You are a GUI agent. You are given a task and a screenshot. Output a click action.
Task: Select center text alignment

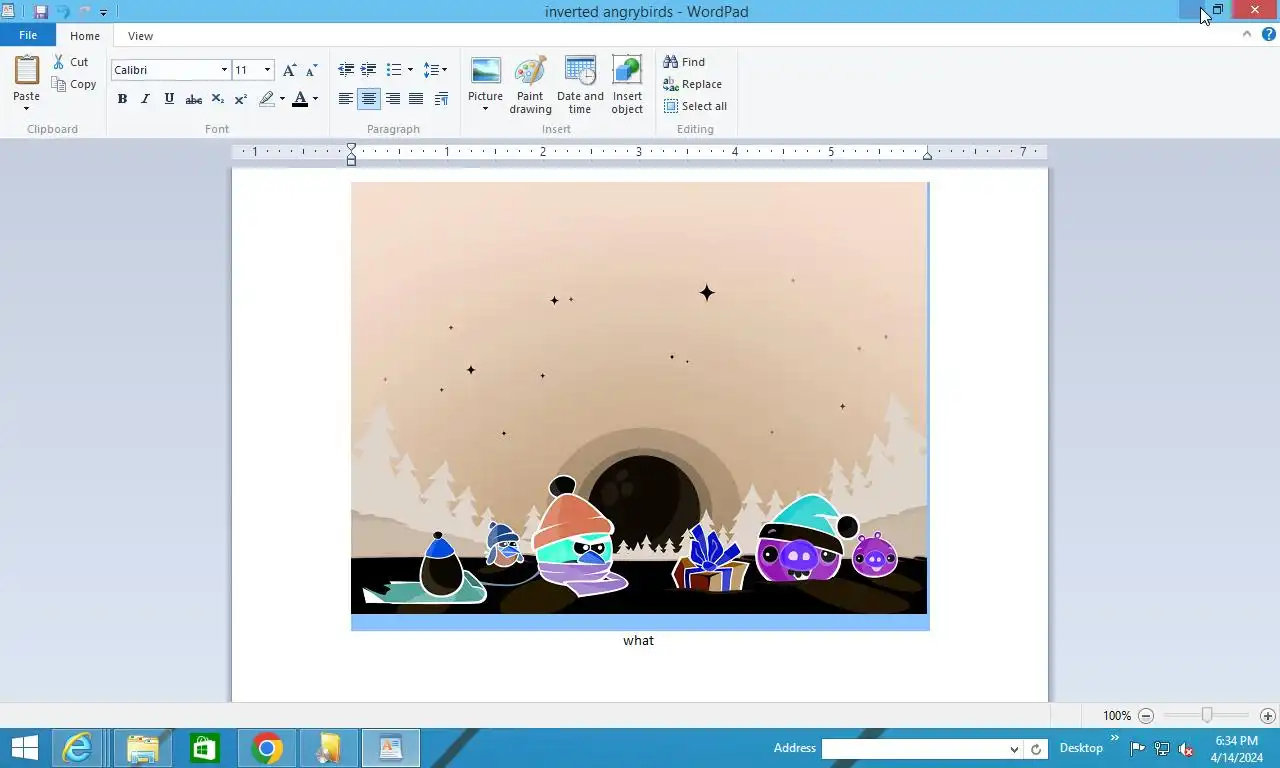(x=369, y=99)
